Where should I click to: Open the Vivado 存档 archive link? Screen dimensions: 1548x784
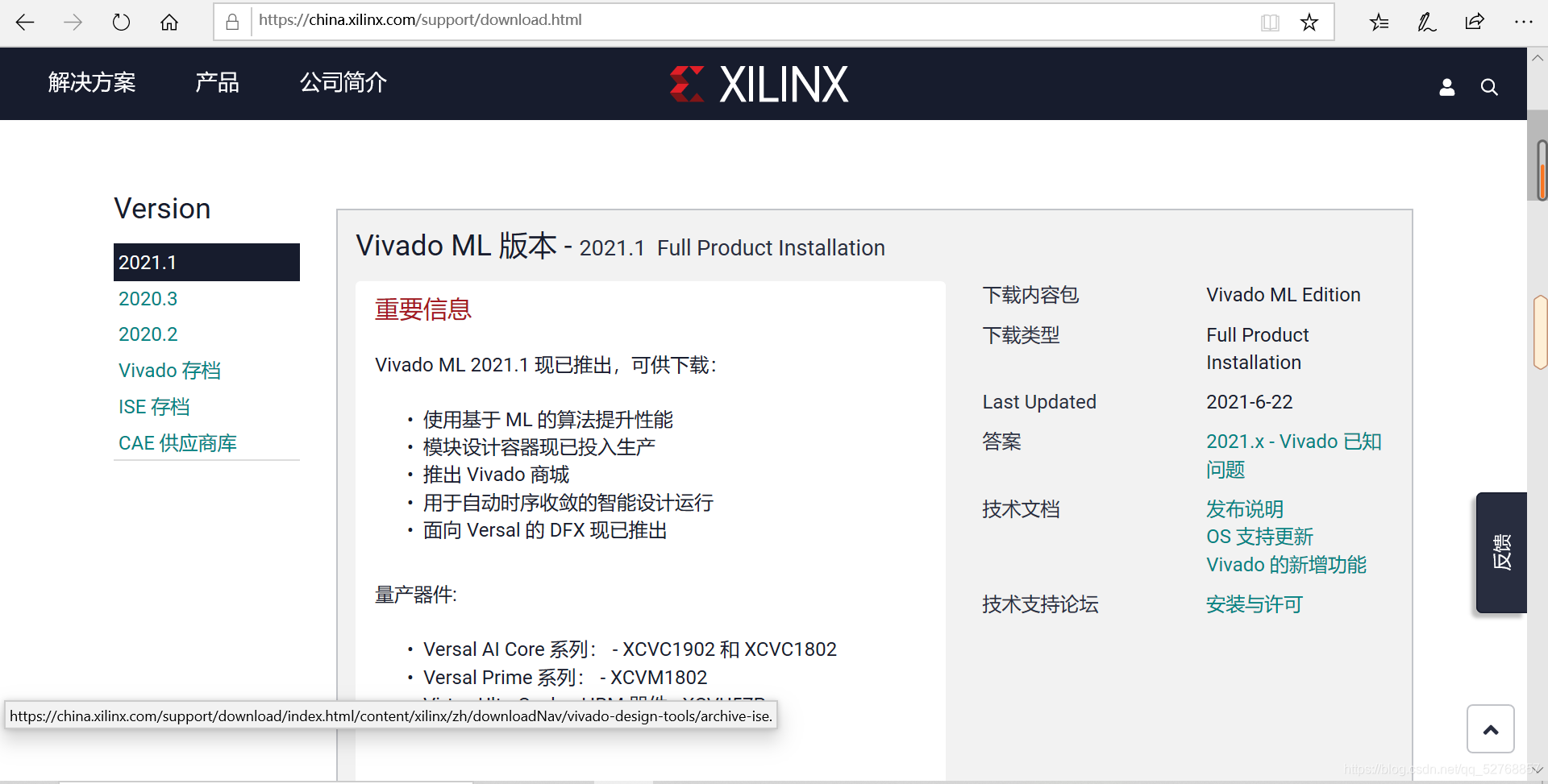[169, 371]
